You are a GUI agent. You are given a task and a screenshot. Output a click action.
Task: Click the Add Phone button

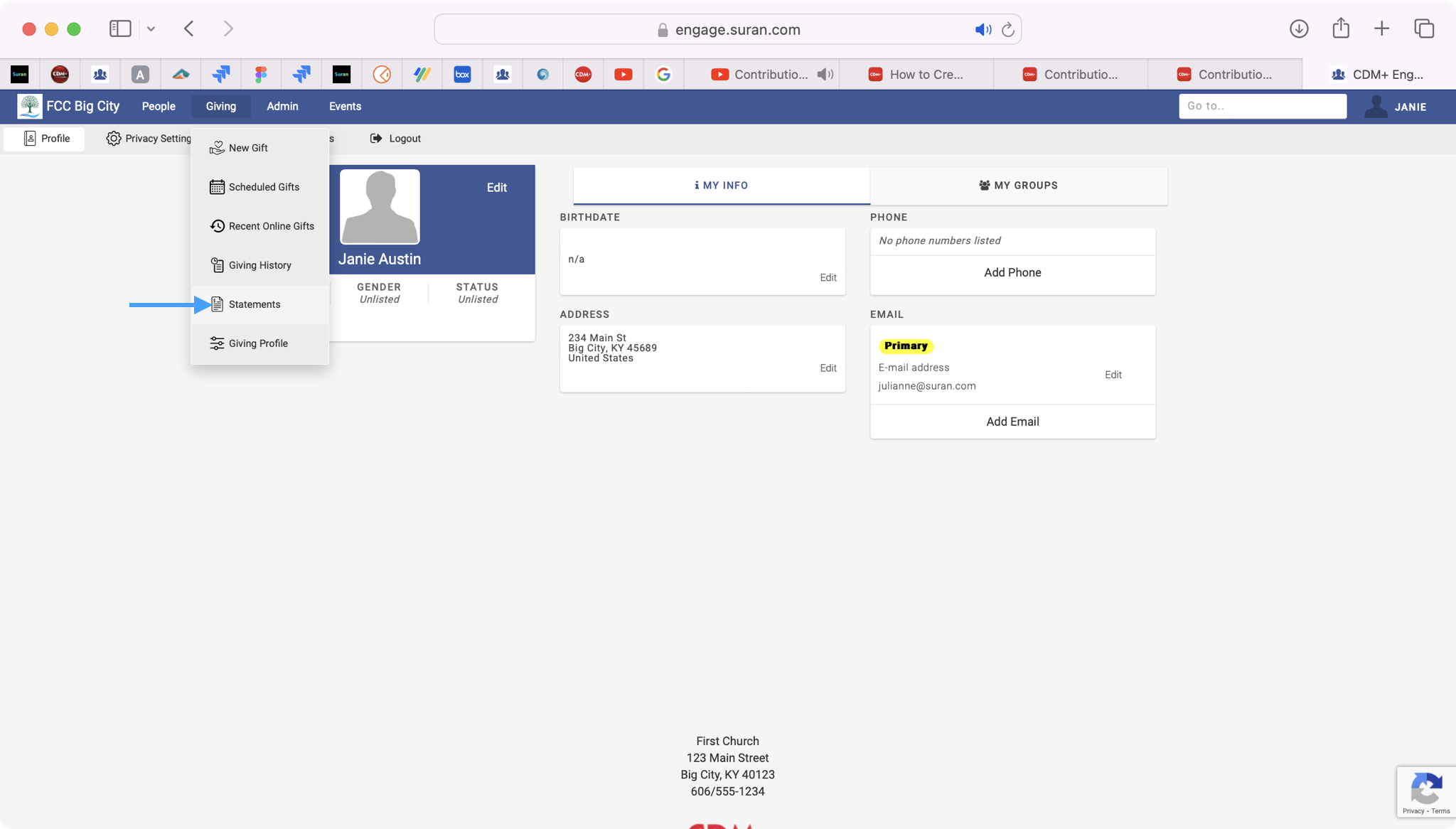click(1012, 273)
